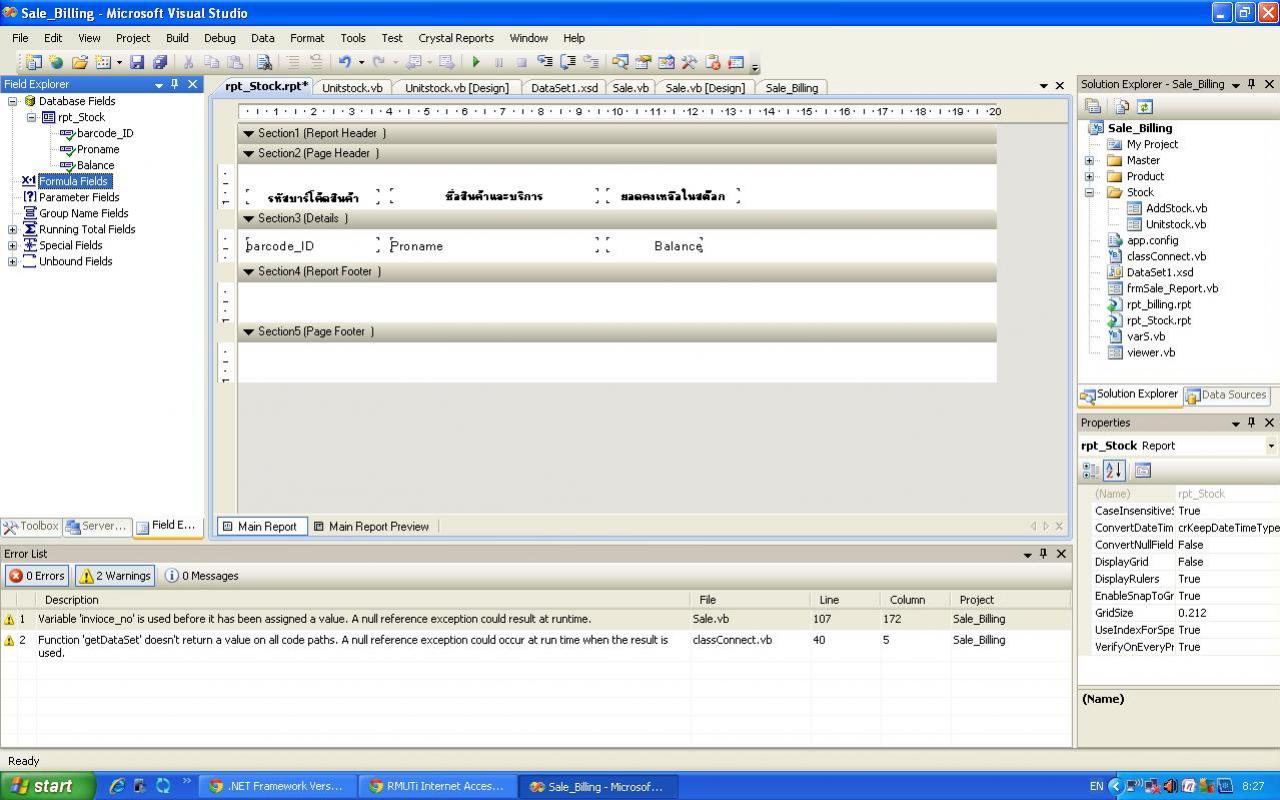
Task: Click the Solution Explorer toolbar icon
Action: click(620, 62)
